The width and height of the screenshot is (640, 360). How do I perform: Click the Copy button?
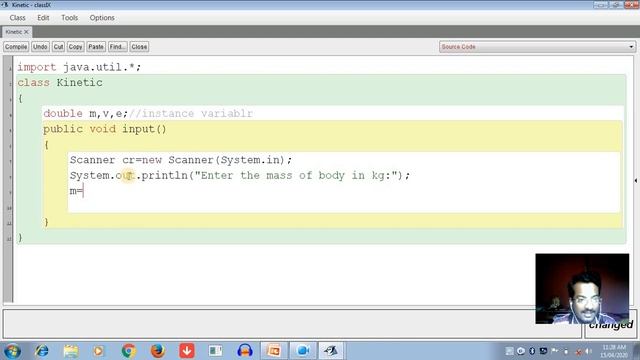point(75,47)
